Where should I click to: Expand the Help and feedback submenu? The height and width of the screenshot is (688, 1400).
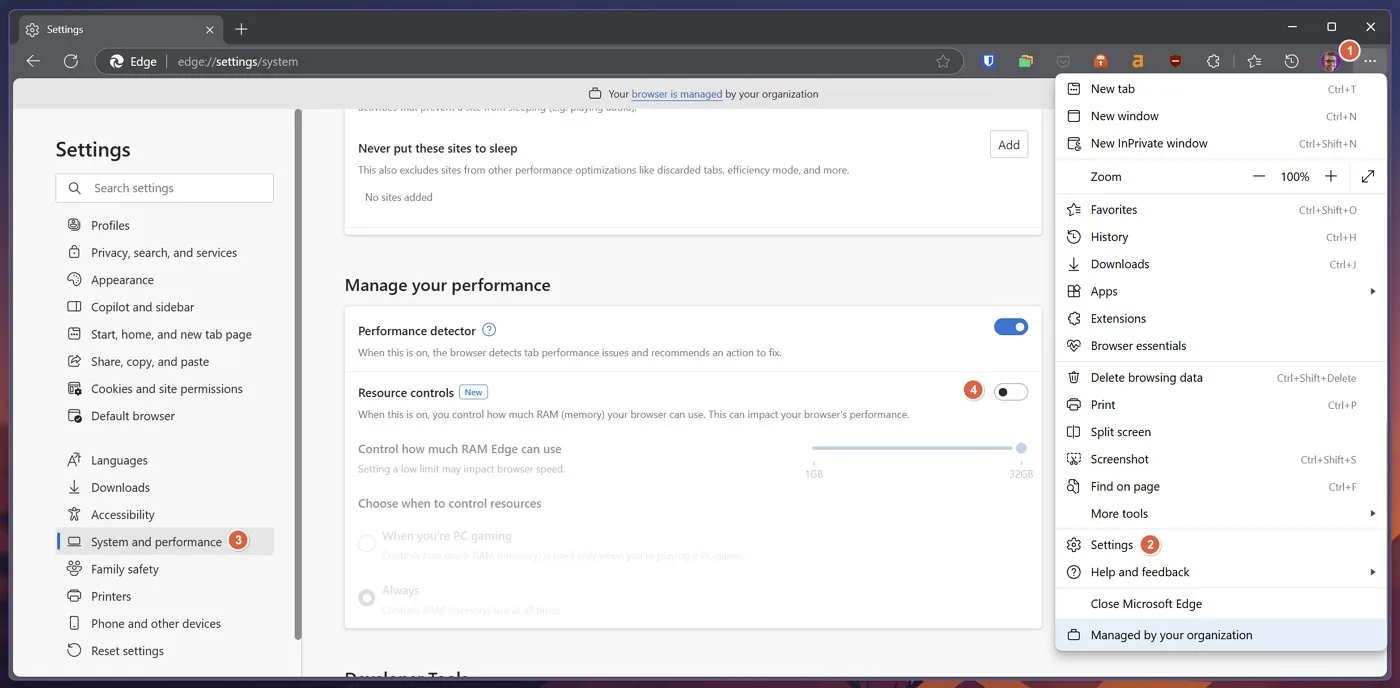pyautogui.click(x=1221, y=572)
